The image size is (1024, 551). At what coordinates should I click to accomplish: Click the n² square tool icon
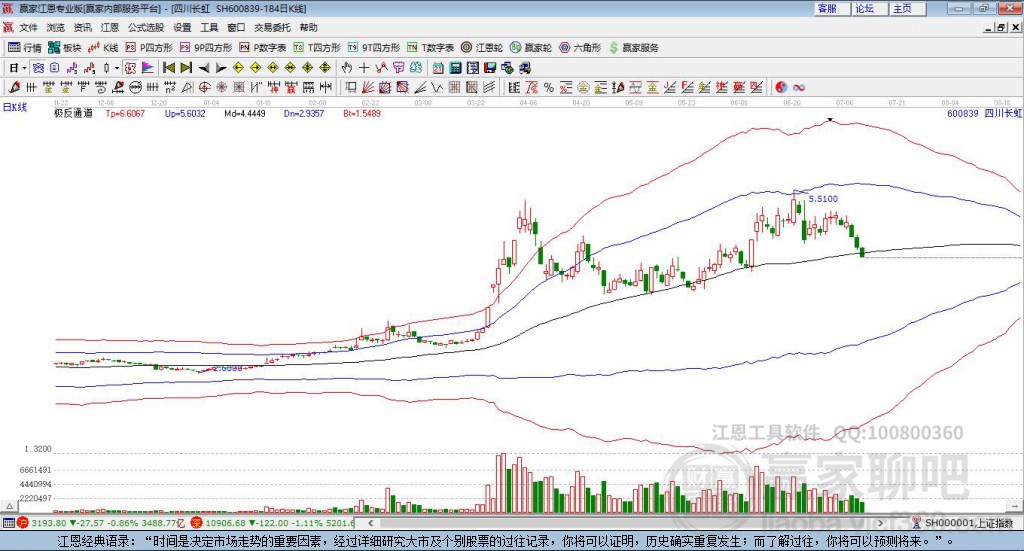click(x=169, y=87)
